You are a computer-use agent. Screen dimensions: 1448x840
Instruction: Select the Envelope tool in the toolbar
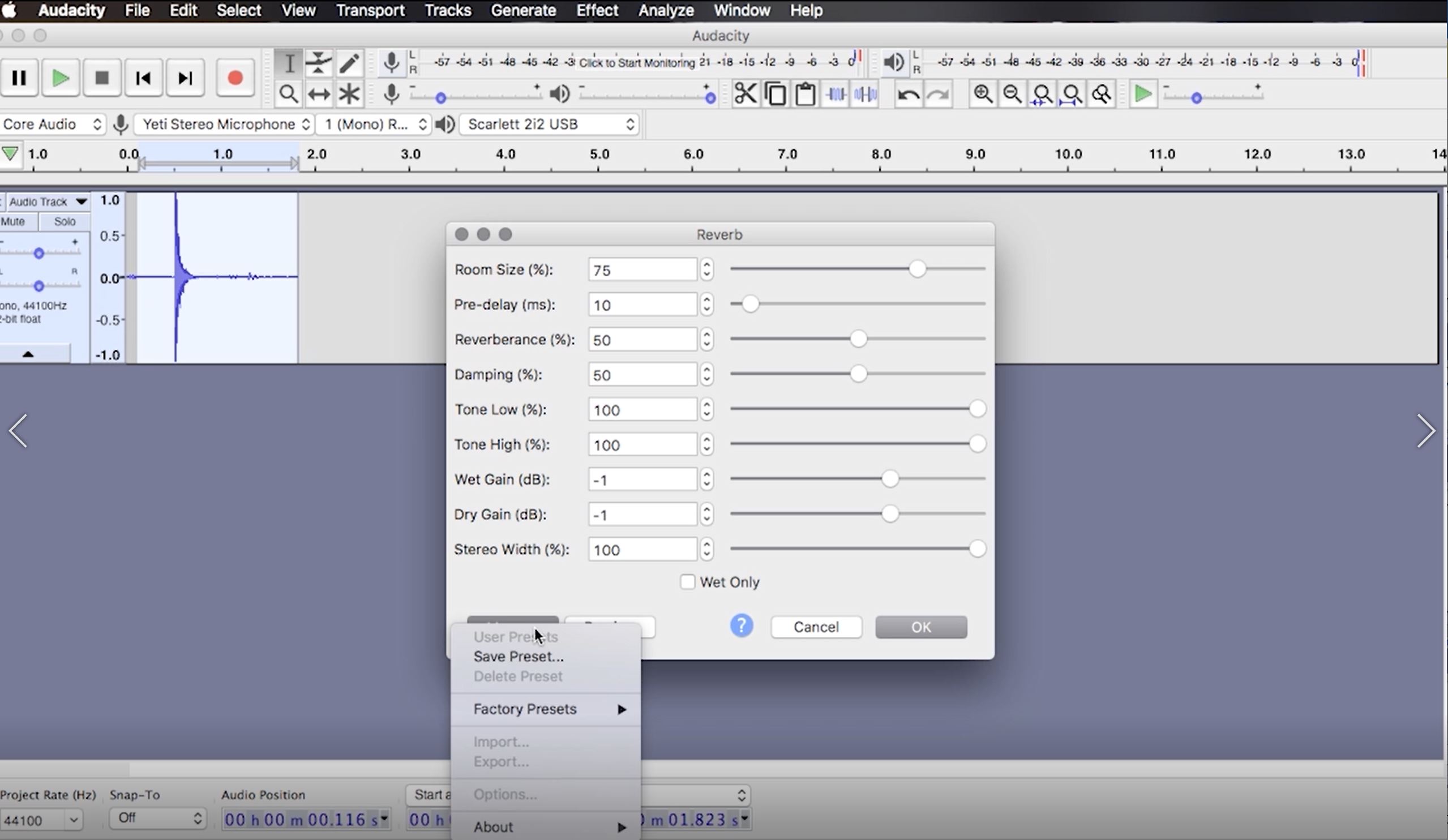coord(318,63)
